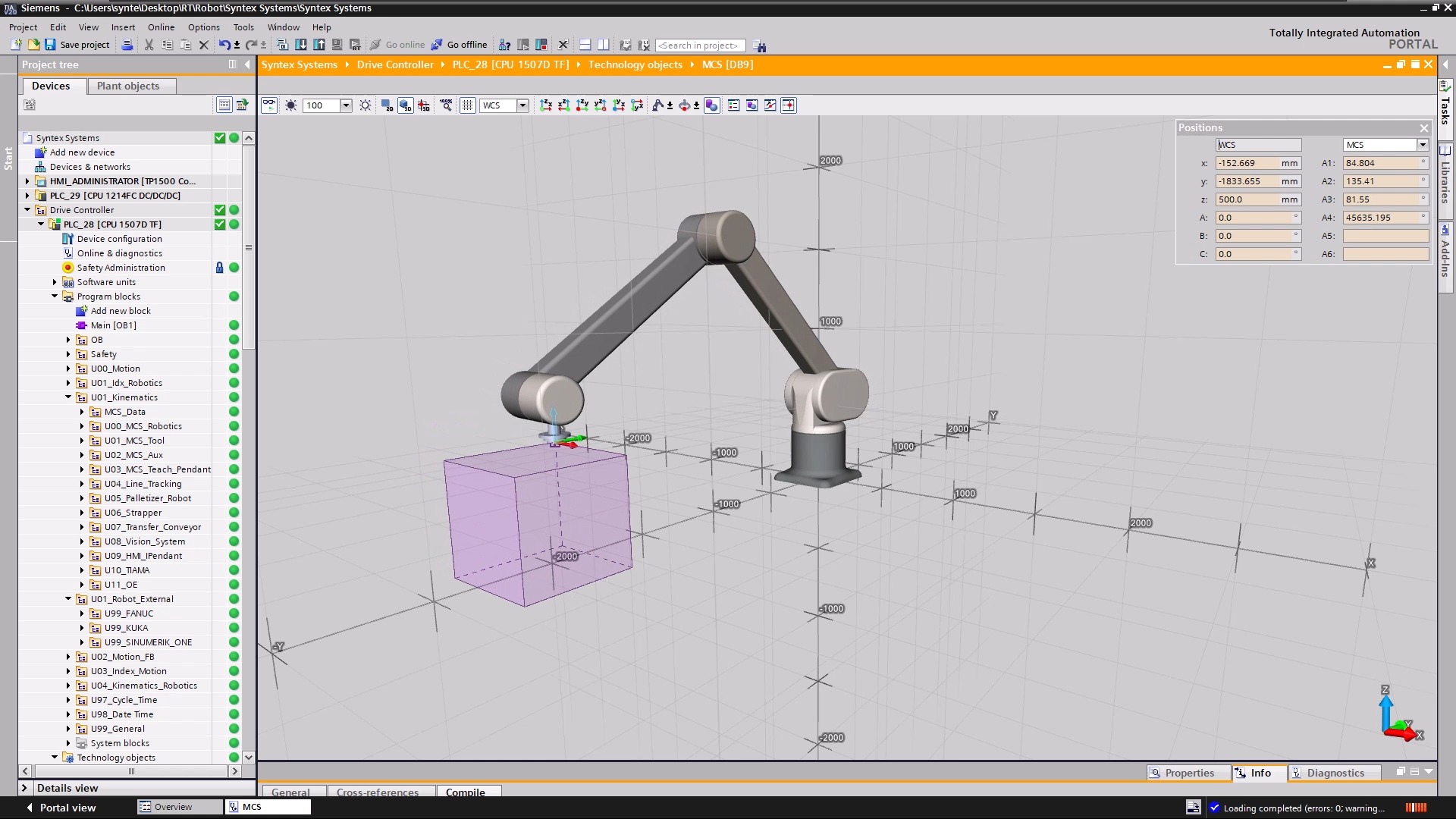Click the Print icon in main toolbar

pos(127,45)
